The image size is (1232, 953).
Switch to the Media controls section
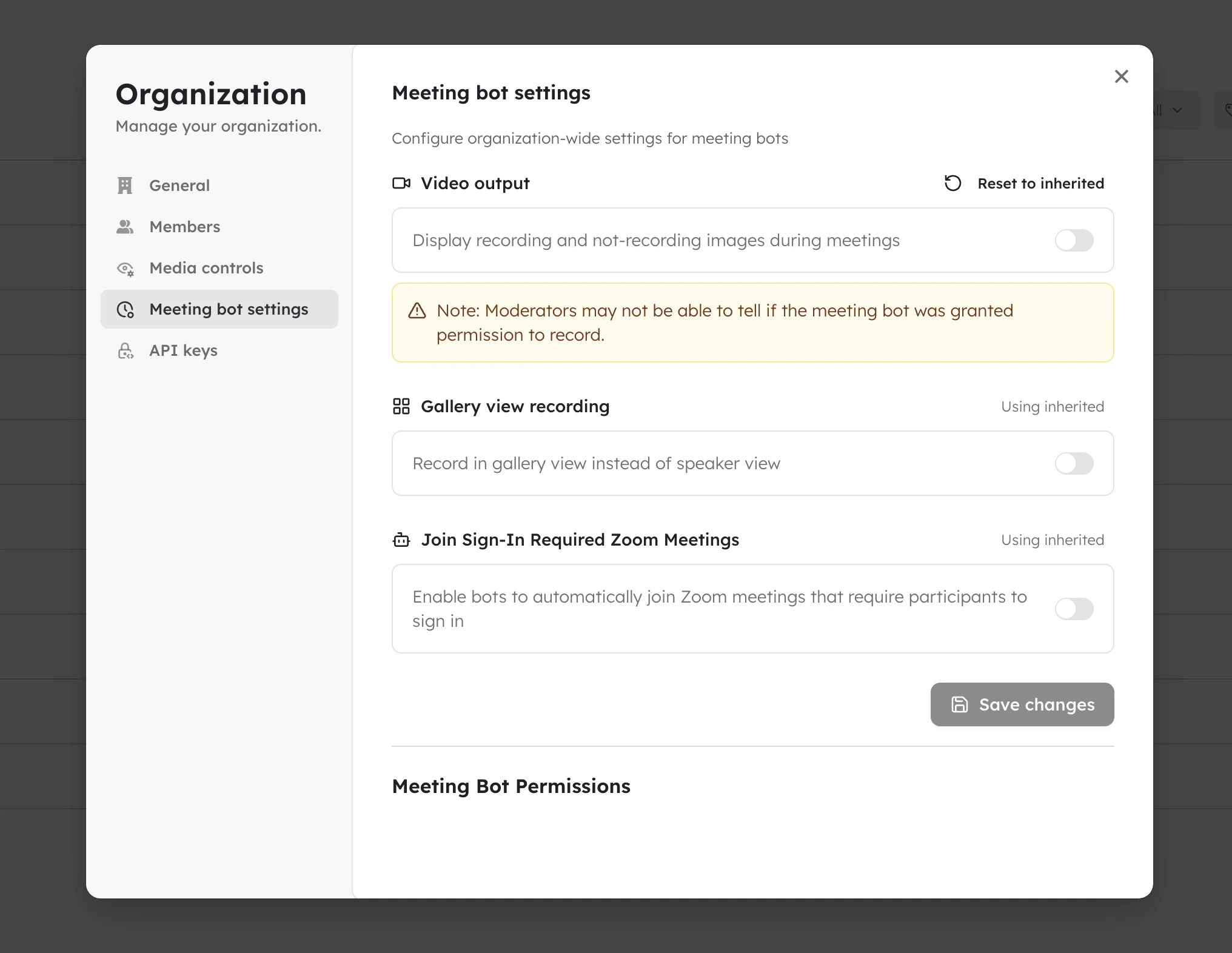(x=206, y=268)
